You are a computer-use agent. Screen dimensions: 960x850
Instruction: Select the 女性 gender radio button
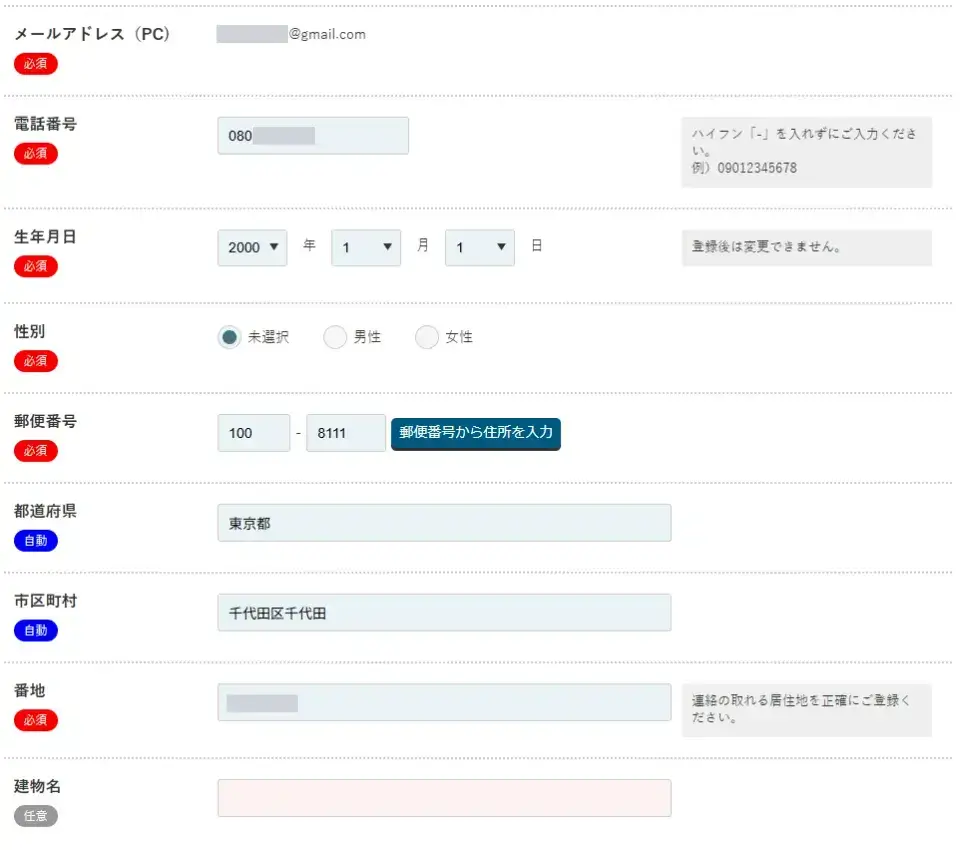428,337
